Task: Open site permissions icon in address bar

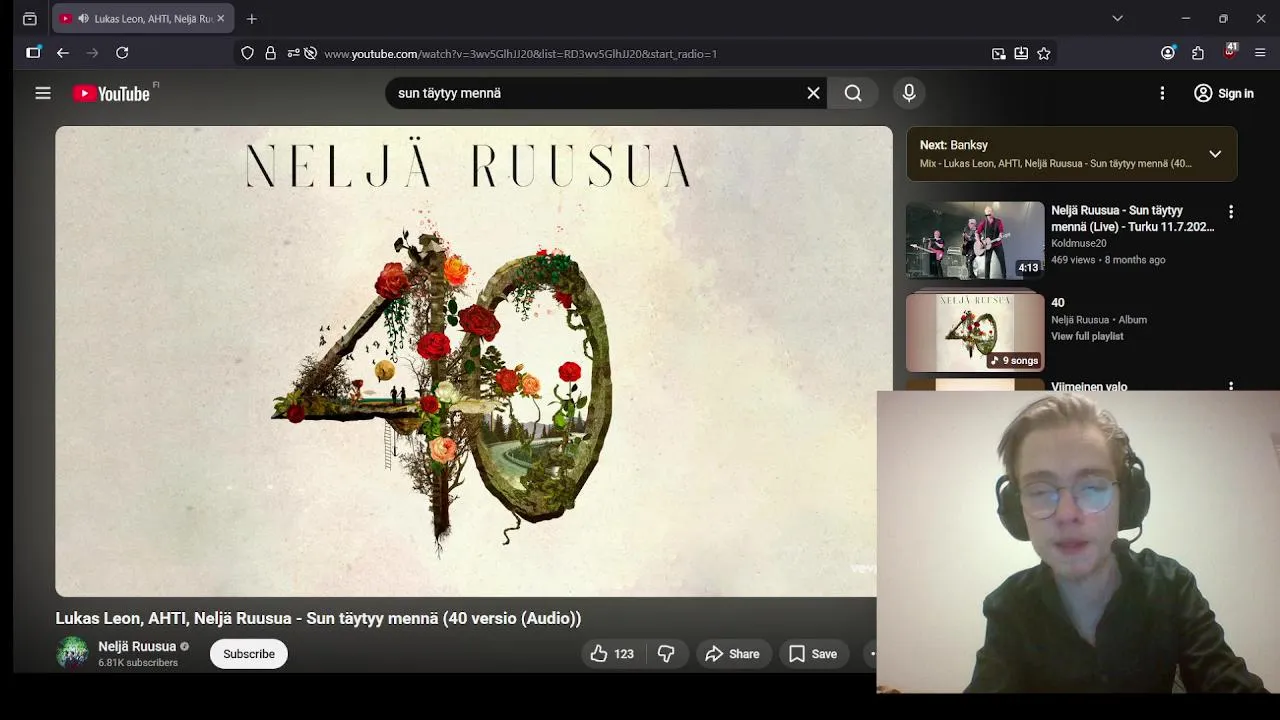Action: [293, 53]
